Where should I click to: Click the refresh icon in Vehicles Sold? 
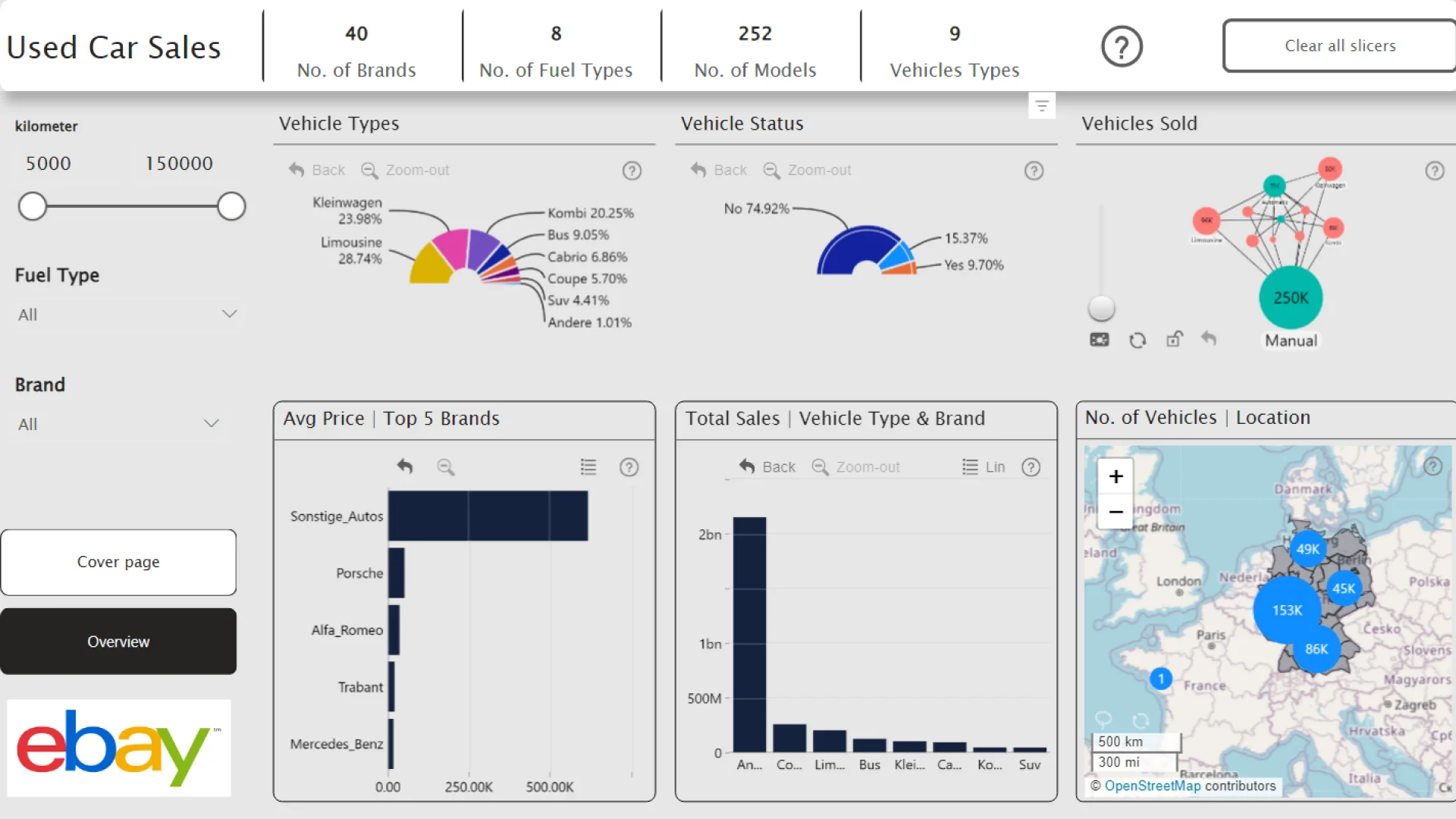[x=1137, y=340]
